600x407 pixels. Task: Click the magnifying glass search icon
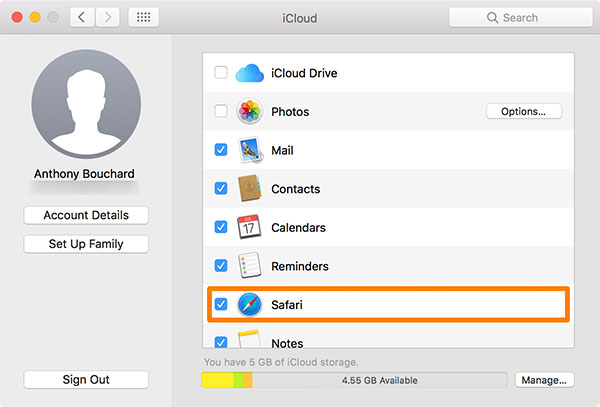(x=492, y=18)
